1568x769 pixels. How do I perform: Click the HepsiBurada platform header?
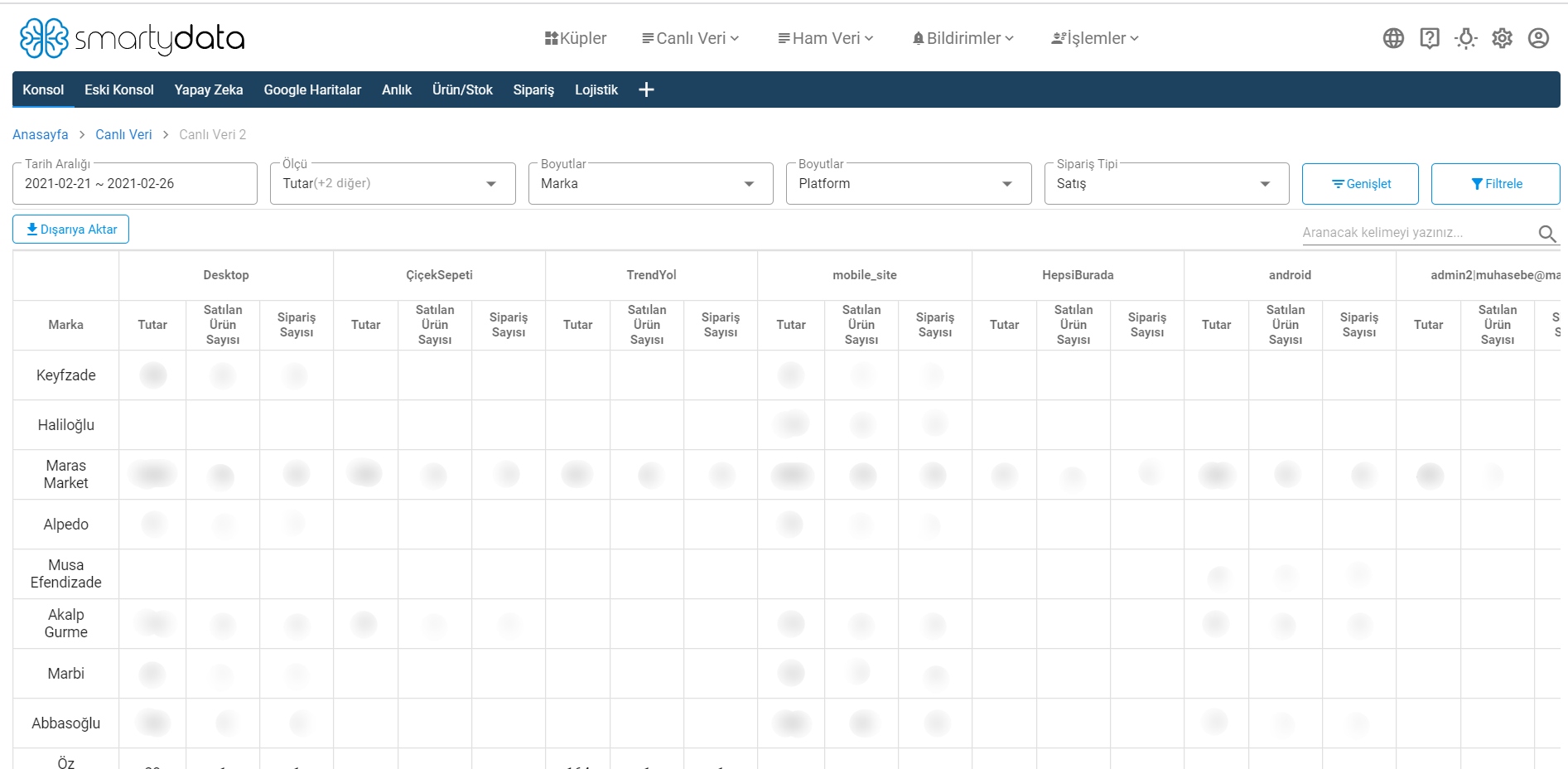click(x=1078, y=275)
